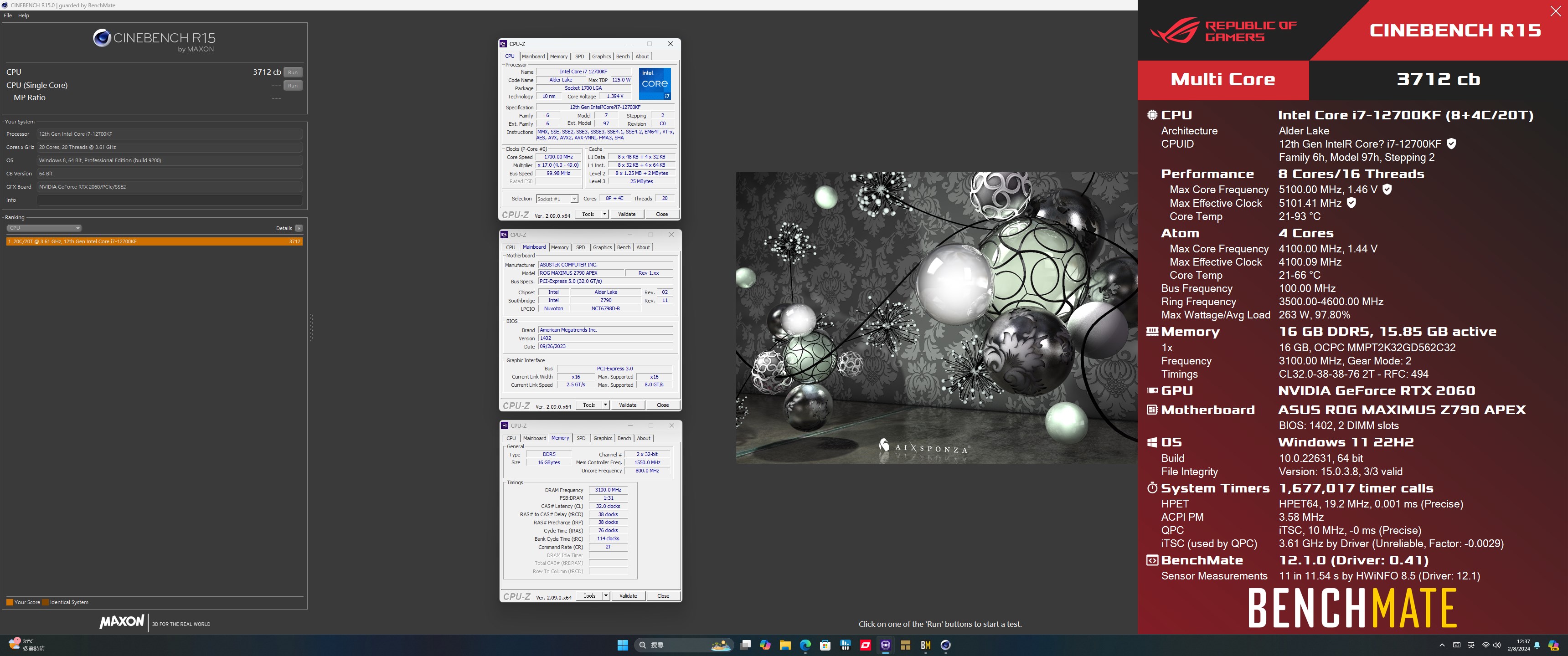Click the shield beside Max Core Frequency
Image resolution: width=1568 pixels, height=656 pixels.
coord(1387,189)
